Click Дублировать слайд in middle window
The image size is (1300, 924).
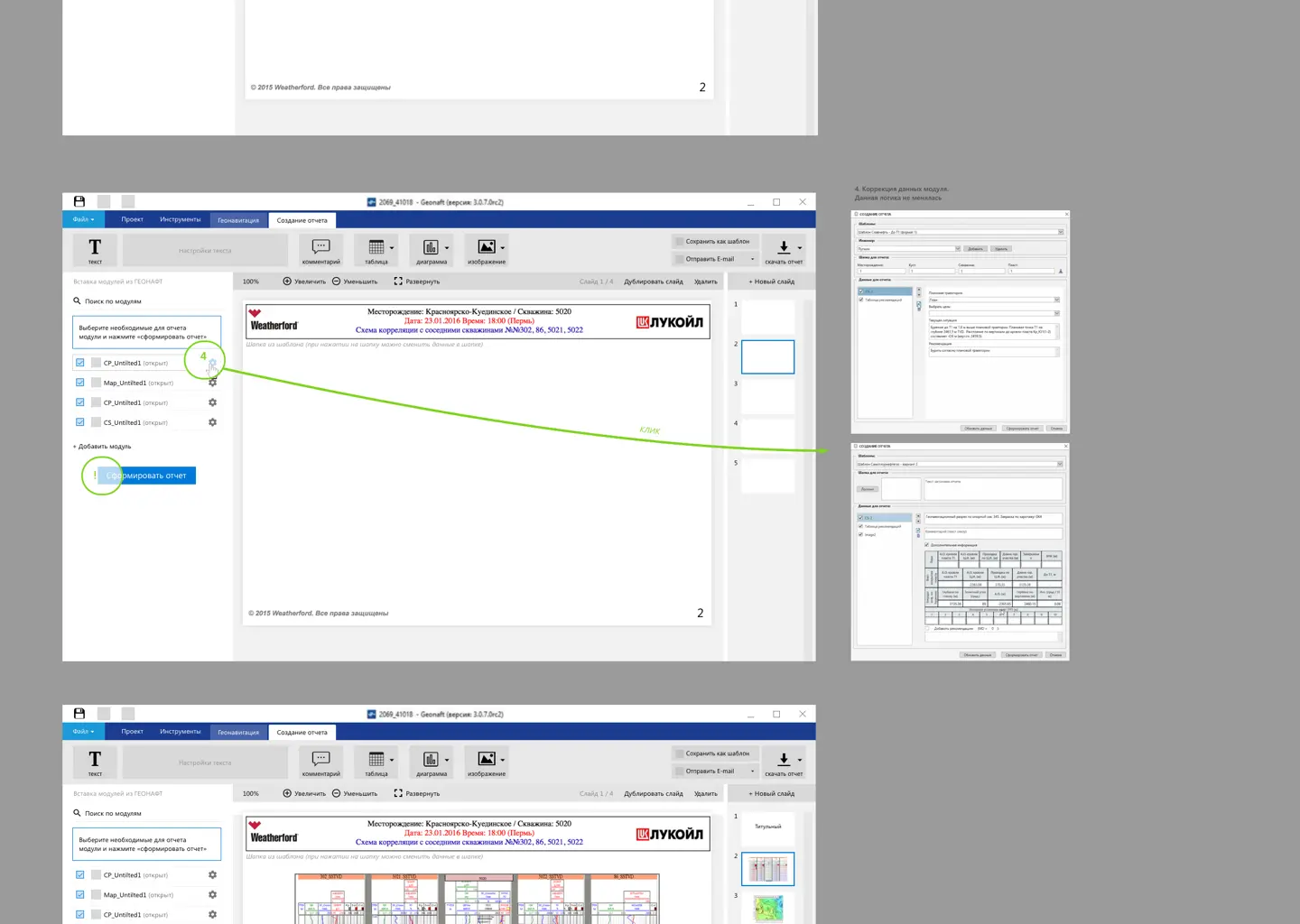pos(654,282)
